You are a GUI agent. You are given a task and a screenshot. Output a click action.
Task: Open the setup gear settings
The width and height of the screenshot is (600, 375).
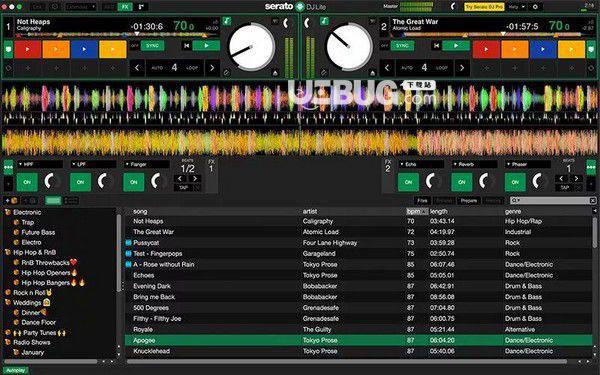point(535,7)
